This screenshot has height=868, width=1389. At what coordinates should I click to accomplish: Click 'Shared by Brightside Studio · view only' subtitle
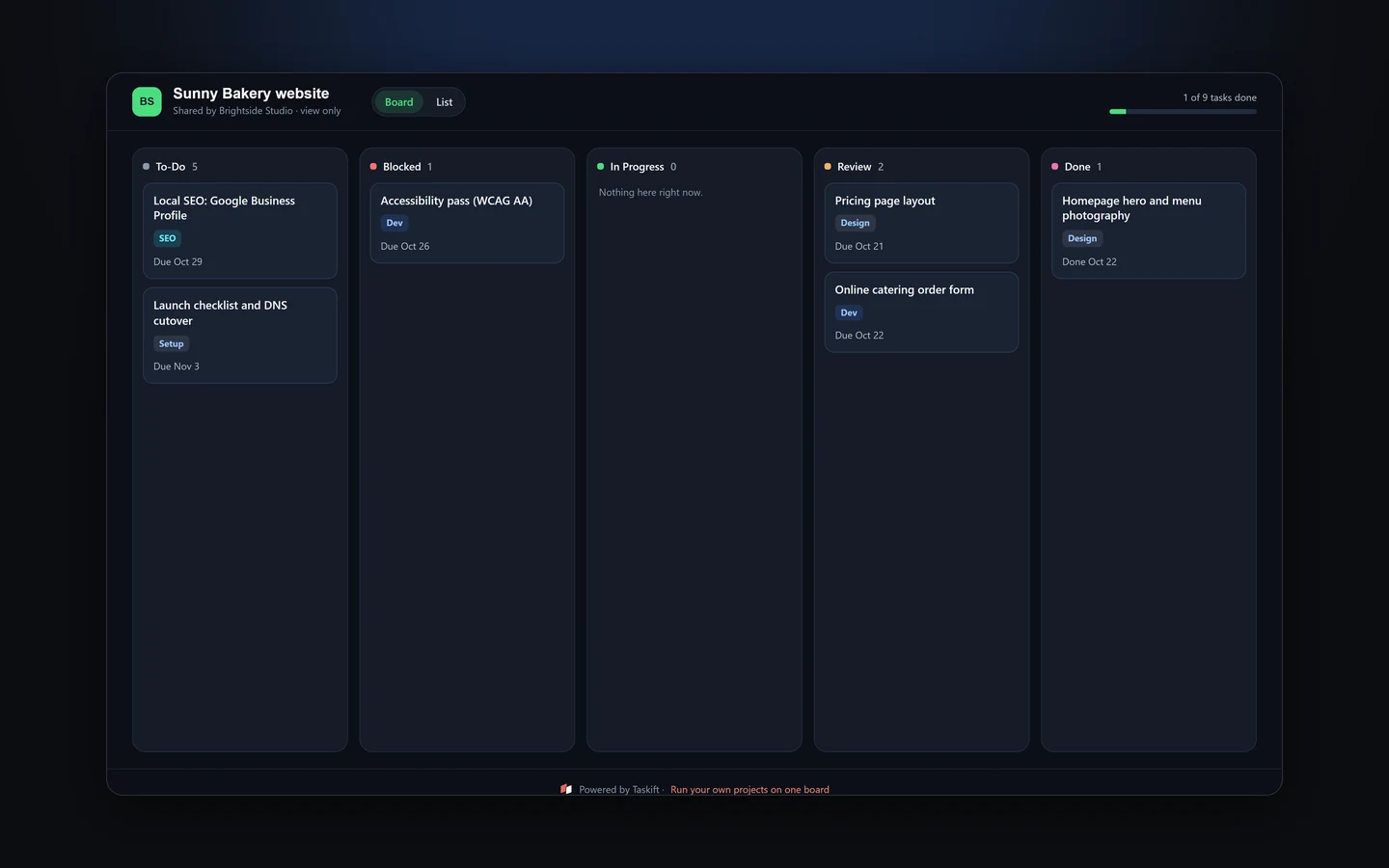click(257, 111)
